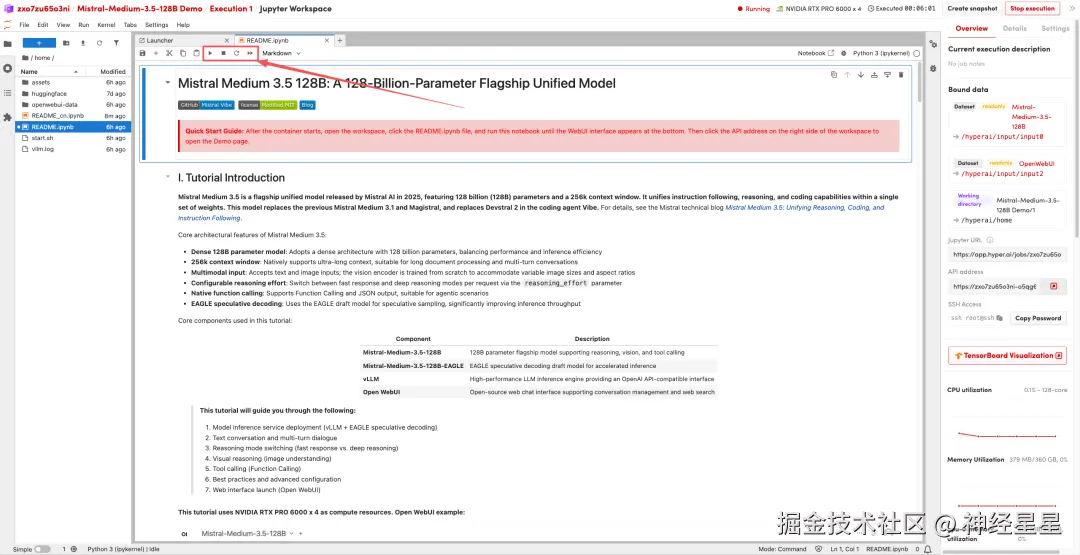The image size is (1080, 555).
Task: Switch to the Launcher tab
Action: [x=160, y=41]
